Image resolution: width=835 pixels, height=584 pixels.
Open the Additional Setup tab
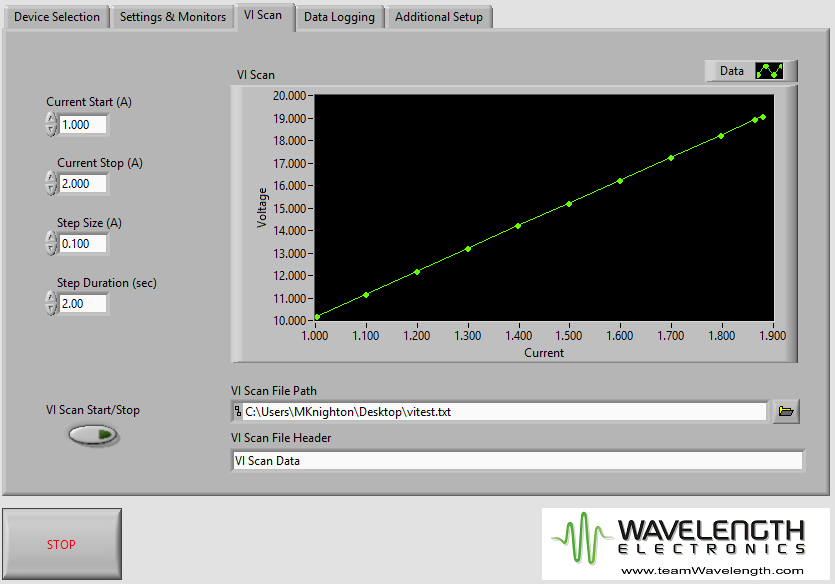pyautogui.click(x=439, y=17)
